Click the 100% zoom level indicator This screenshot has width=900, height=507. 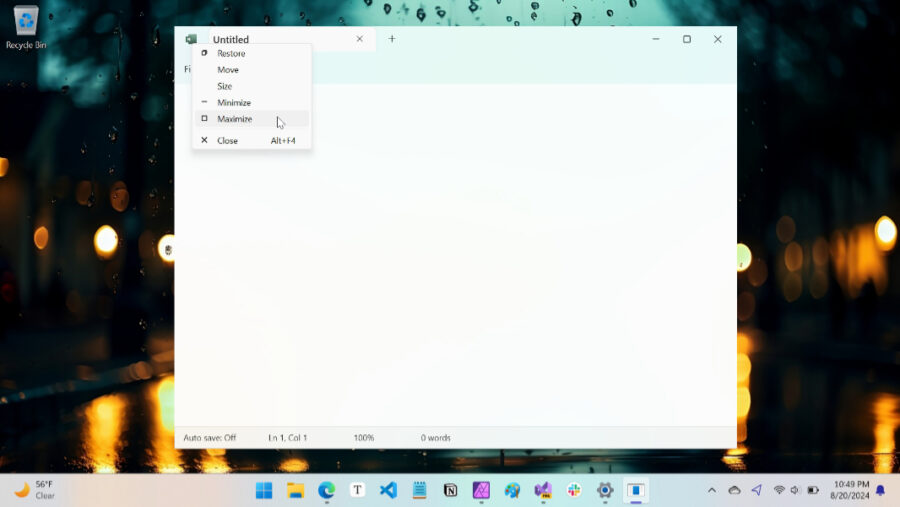point(364,438)
